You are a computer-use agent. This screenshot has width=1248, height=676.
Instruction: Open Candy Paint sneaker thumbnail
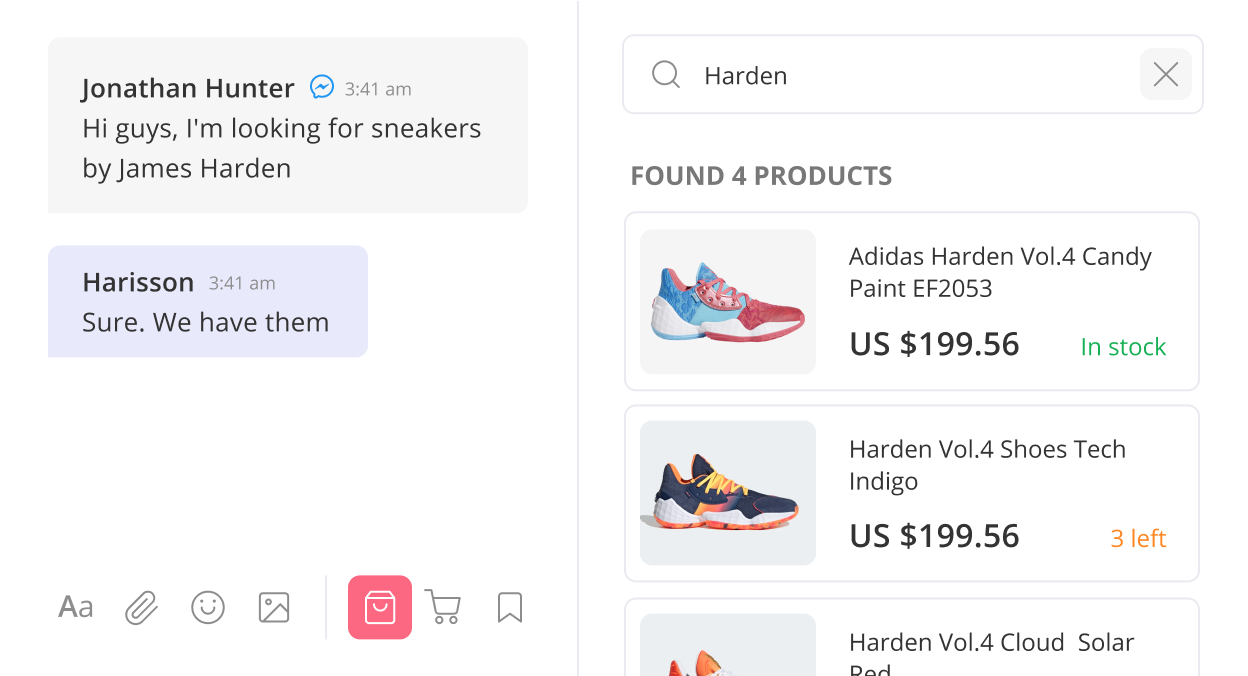click(728, 301)
